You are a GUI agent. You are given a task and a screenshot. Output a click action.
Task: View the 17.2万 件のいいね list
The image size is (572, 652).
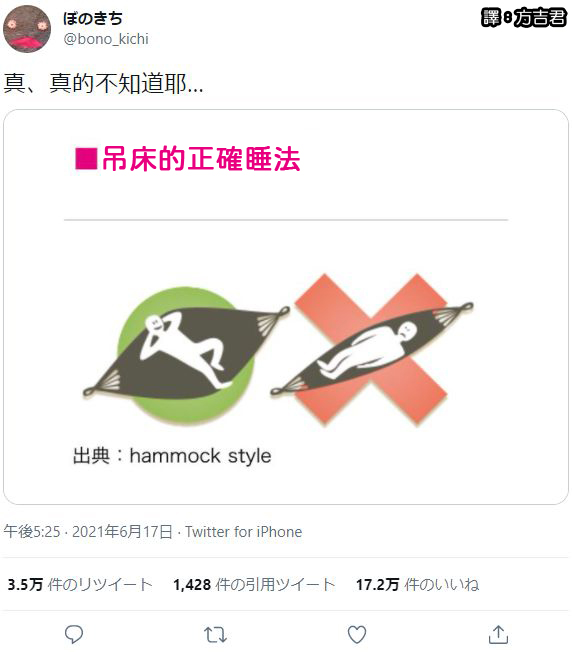click(x=418, y=584)
